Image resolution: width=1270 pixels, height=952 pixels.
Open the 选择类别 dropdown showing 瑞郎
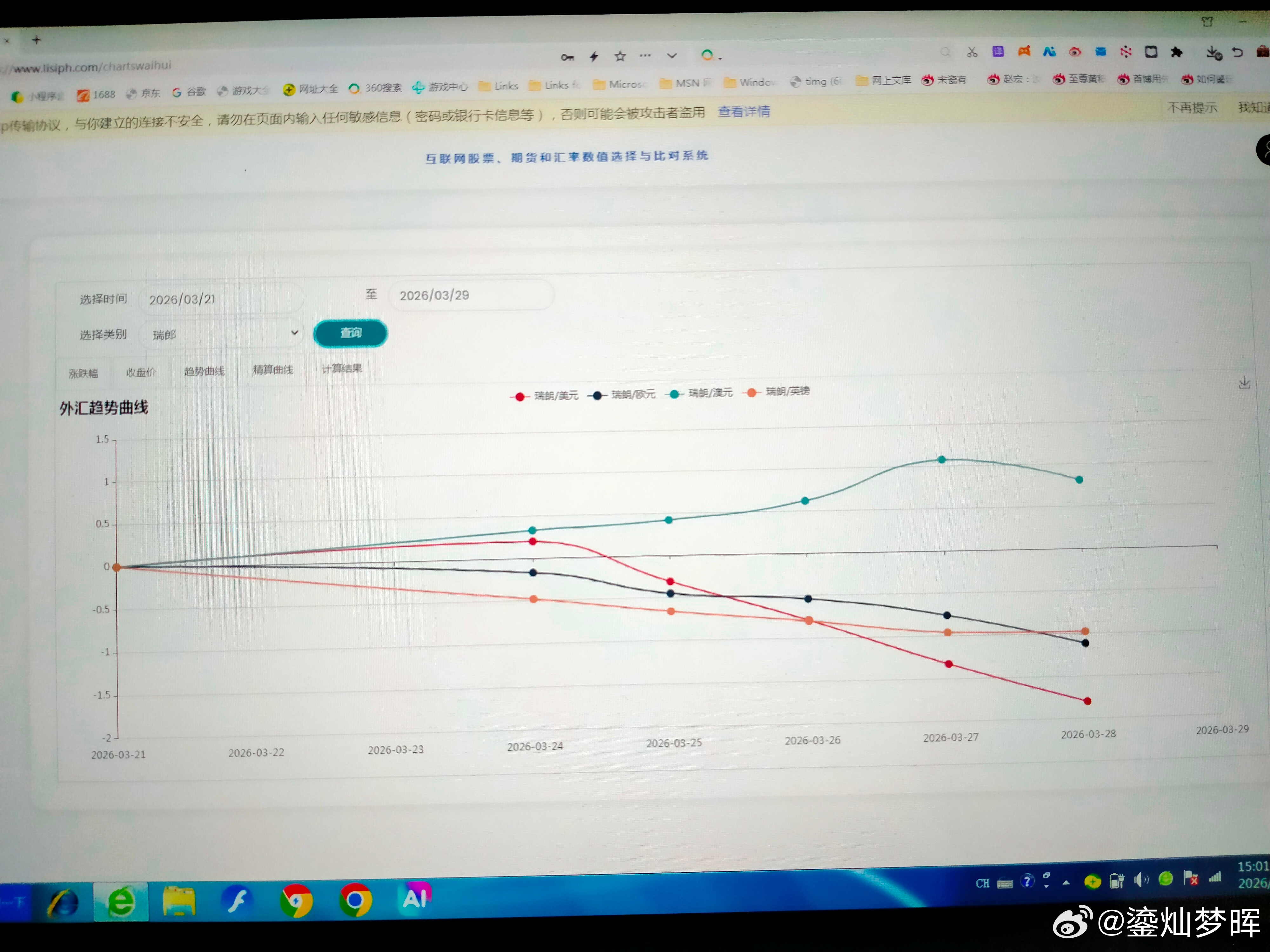pyautogui.click(x=222, y=334)
